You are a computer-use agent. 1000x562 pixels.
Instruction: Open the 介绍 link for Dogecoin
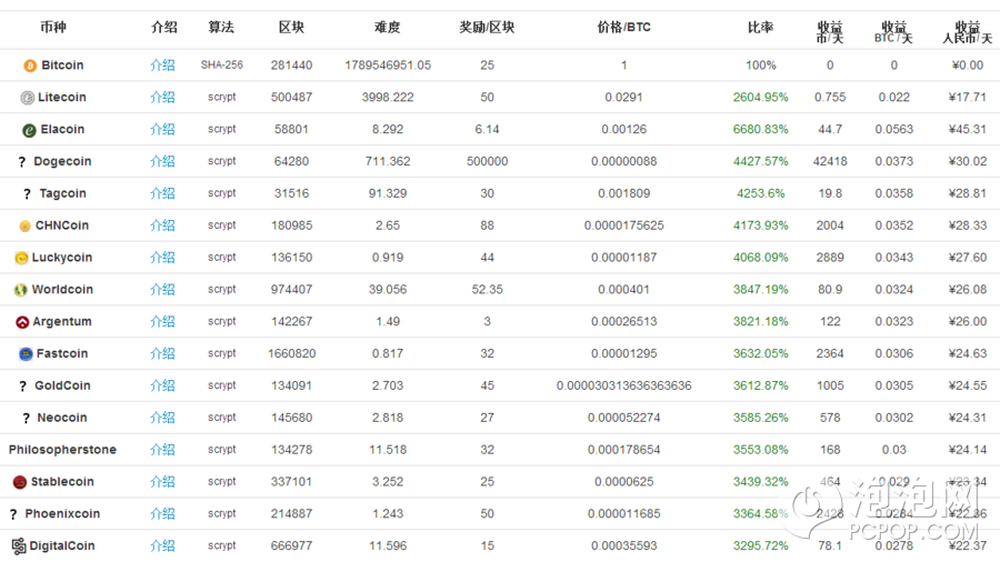point(162,161)
